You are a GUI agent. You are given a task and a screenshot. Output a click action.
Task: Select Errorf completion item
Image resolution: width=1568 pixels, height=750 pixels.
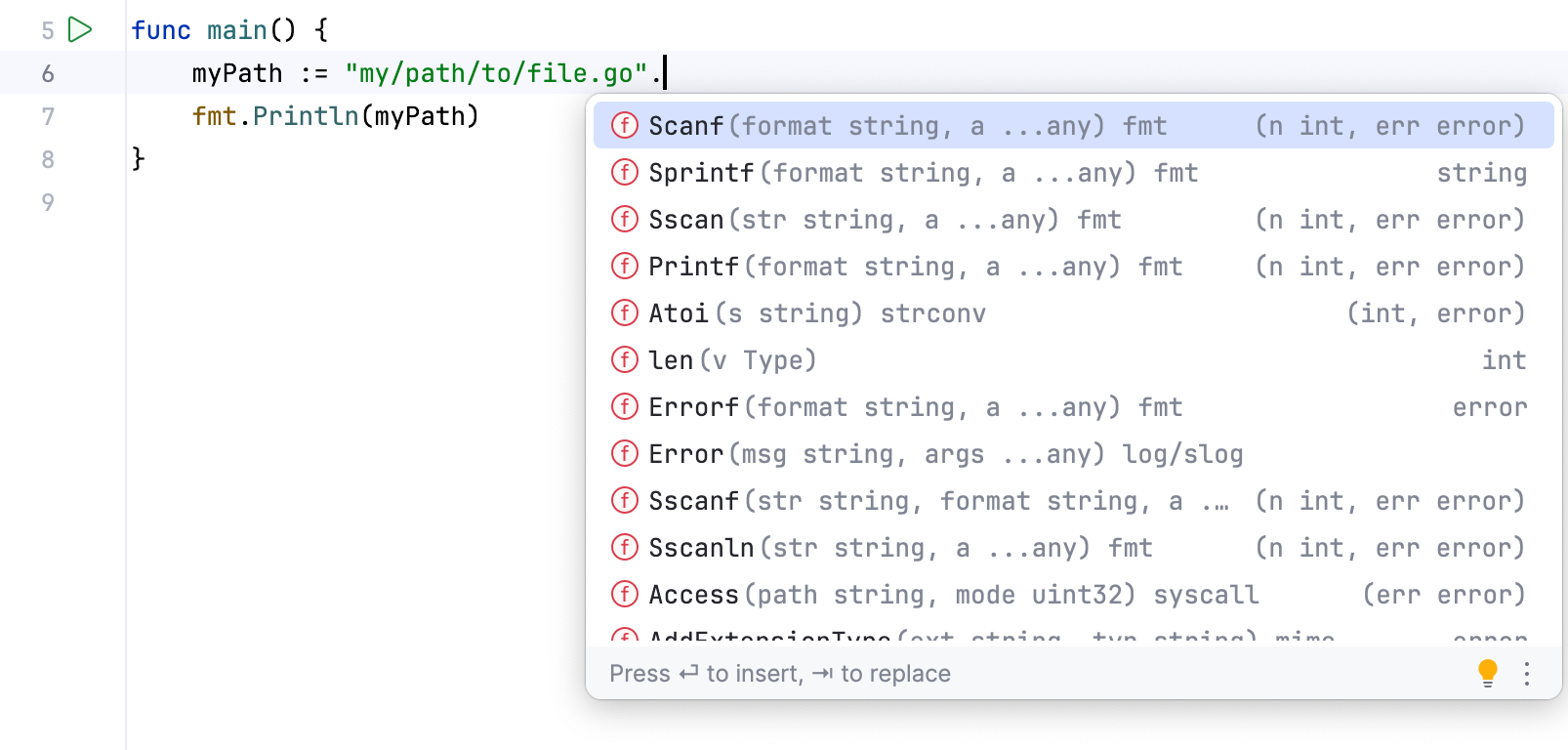[x=693, y=407]
